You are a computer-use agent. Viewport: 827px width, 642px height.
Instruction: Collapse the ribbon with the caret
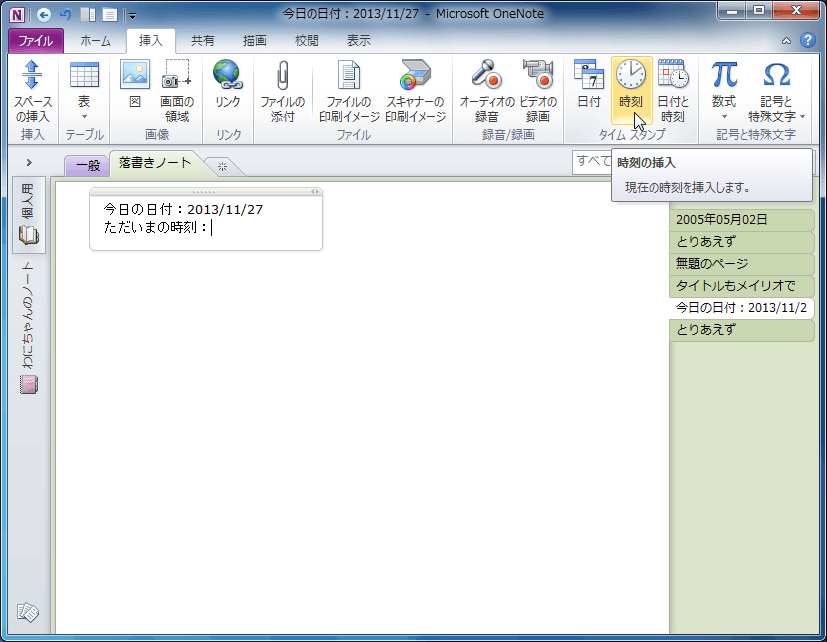[786, 41]
